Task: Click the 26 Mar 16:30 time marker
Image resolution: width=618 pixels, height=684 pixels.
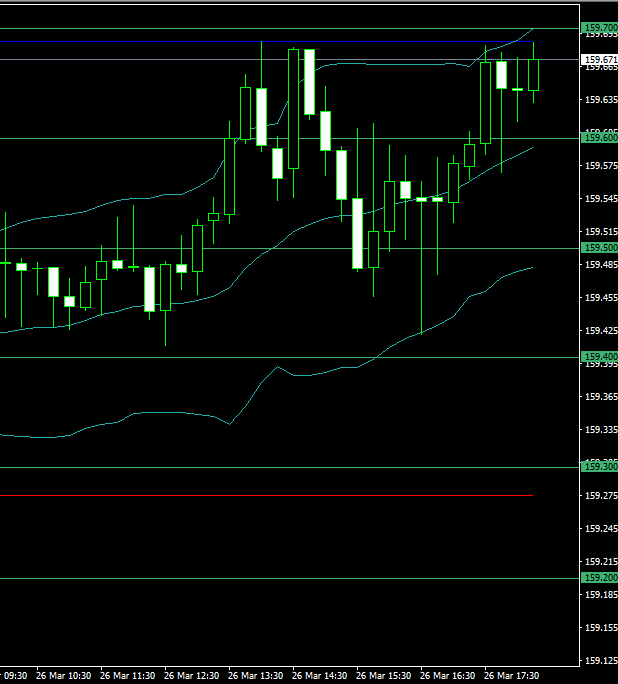Action: pyautogui.click(x=448, y=676)
